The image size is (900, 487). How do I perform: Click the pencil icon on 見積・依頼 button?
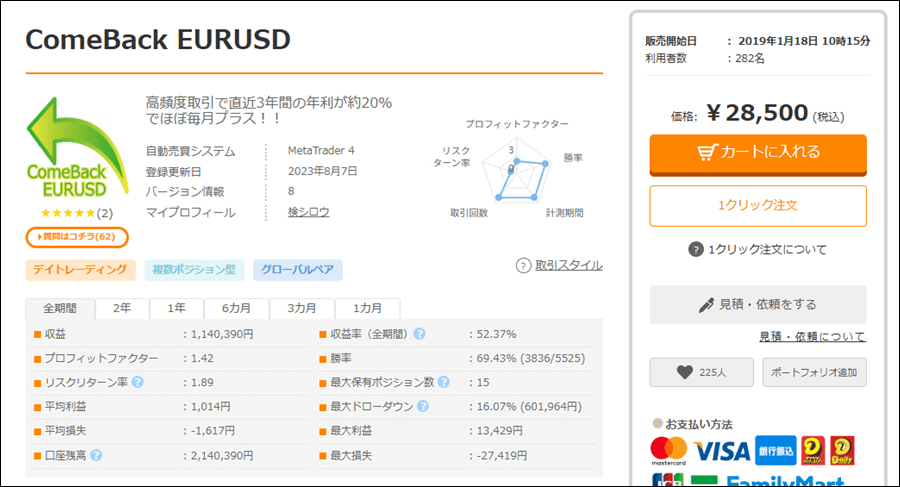(706, 305)
